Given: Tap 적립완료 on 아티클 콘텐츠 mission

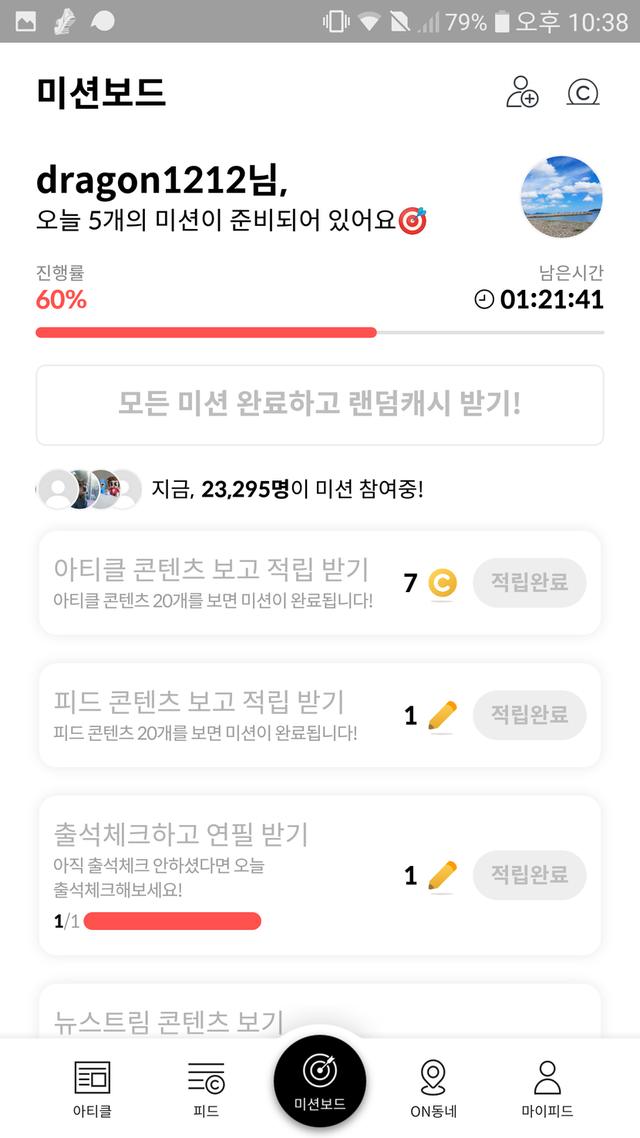Looking at the screenshot, I should pyautogui.click(x=529, y=582).
